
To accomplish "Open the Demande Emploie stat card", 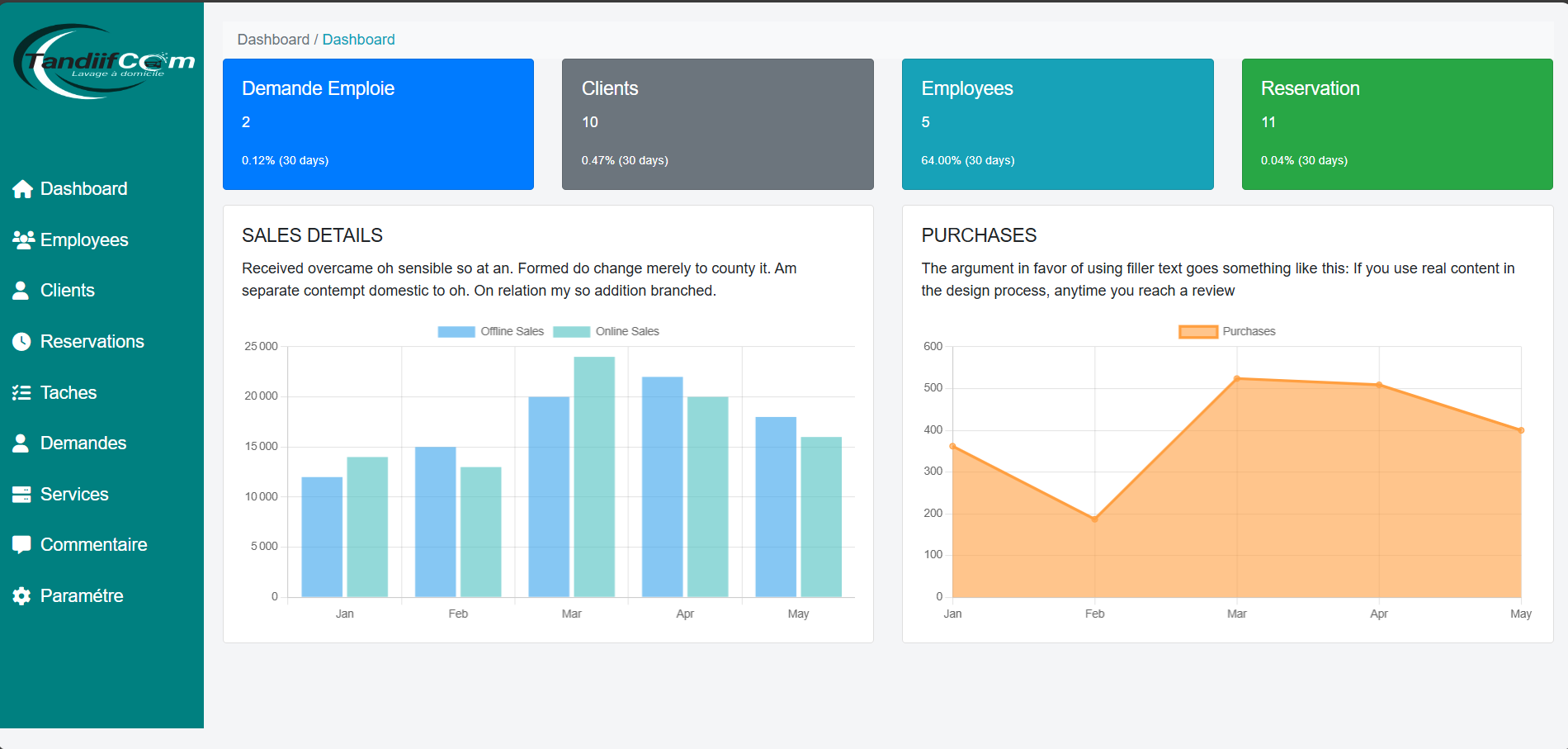I will pyautogui.click(x=378, y=124).
